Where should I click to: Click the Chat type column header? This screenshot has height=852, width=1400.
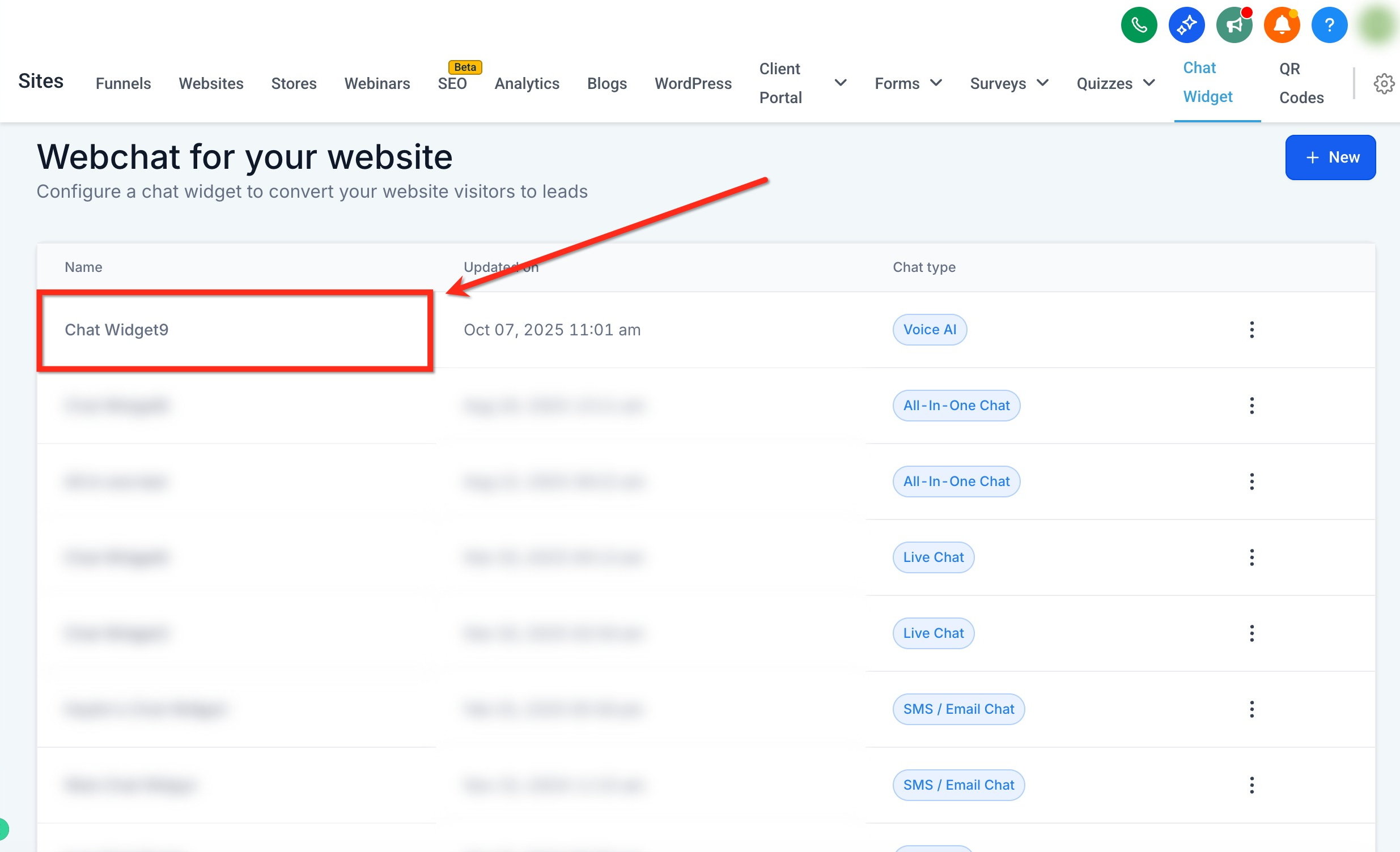[x=924, y=267]
